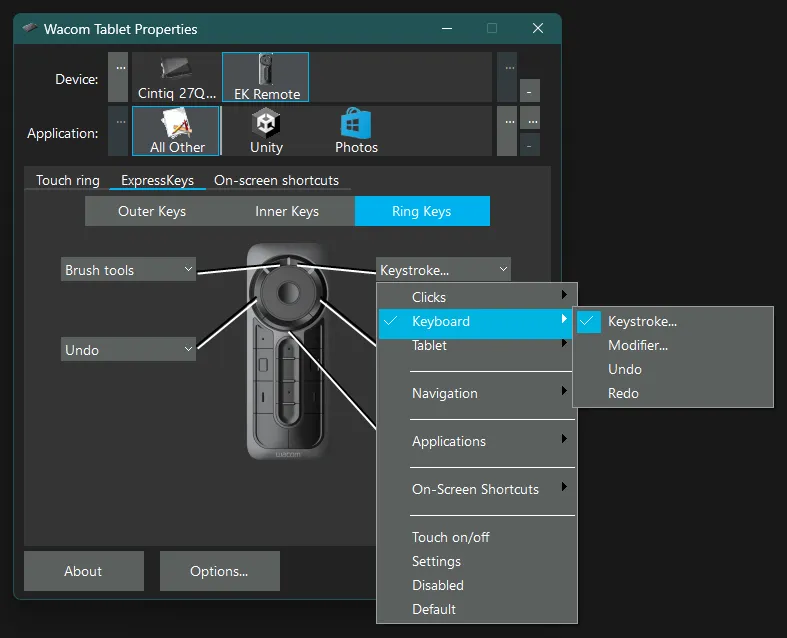Minimize the Wacom Tablet Properties window
The width and height of the screenshot is (787, 638).
pyautogui.click(x=447, y=29)
